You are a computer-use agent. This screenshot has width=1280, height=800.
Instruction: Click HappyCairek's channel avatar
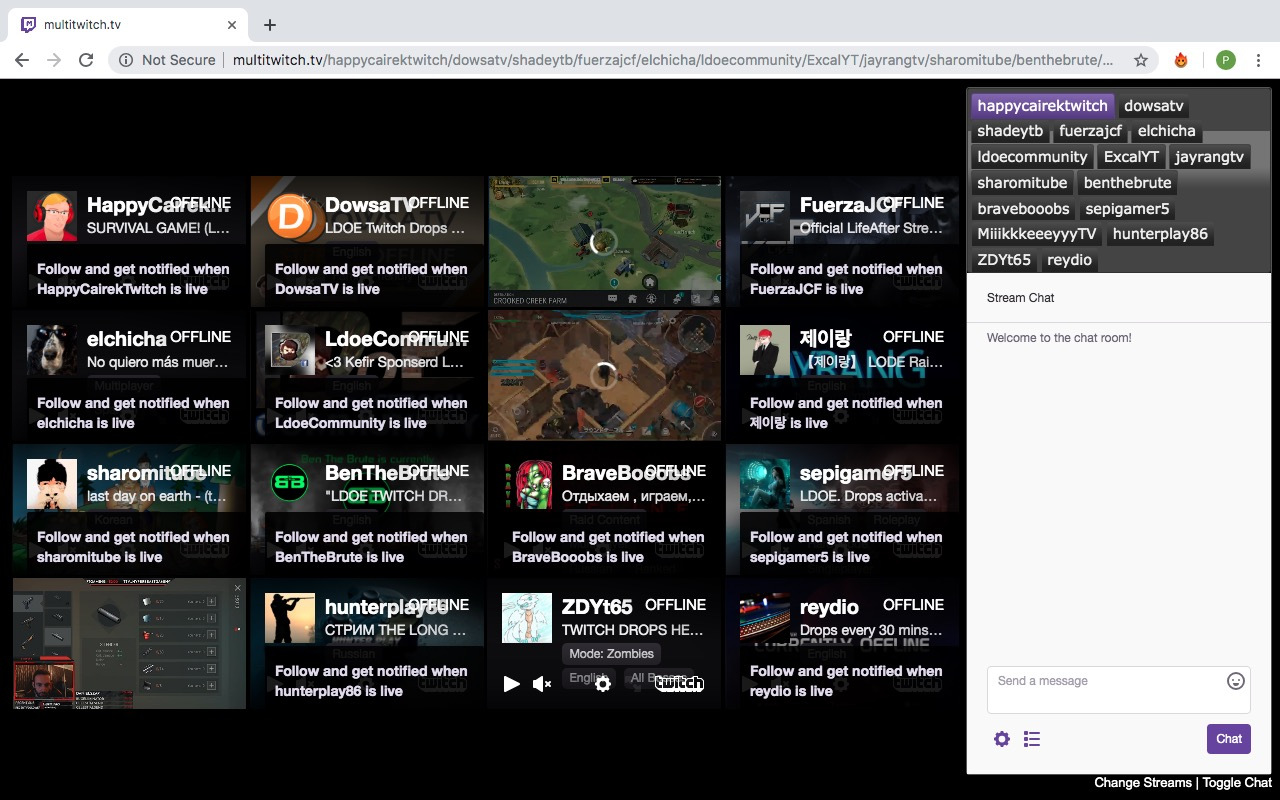[x=52, y=216]
